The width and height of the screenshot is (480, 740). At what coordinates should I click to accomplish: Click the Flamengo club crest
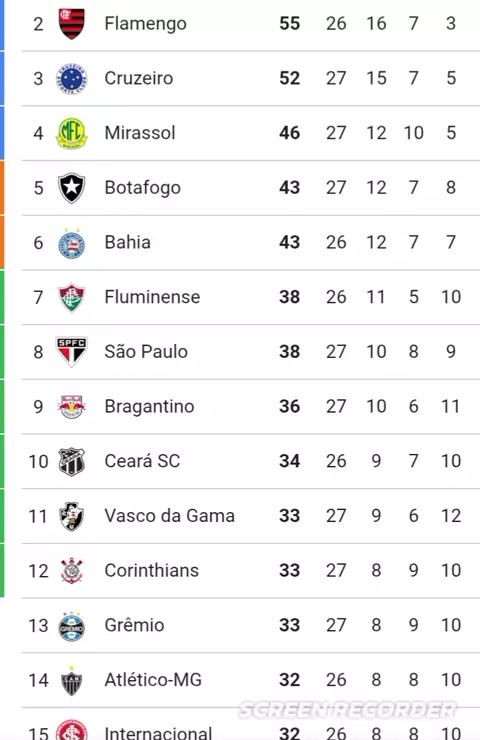click(72, 23)
